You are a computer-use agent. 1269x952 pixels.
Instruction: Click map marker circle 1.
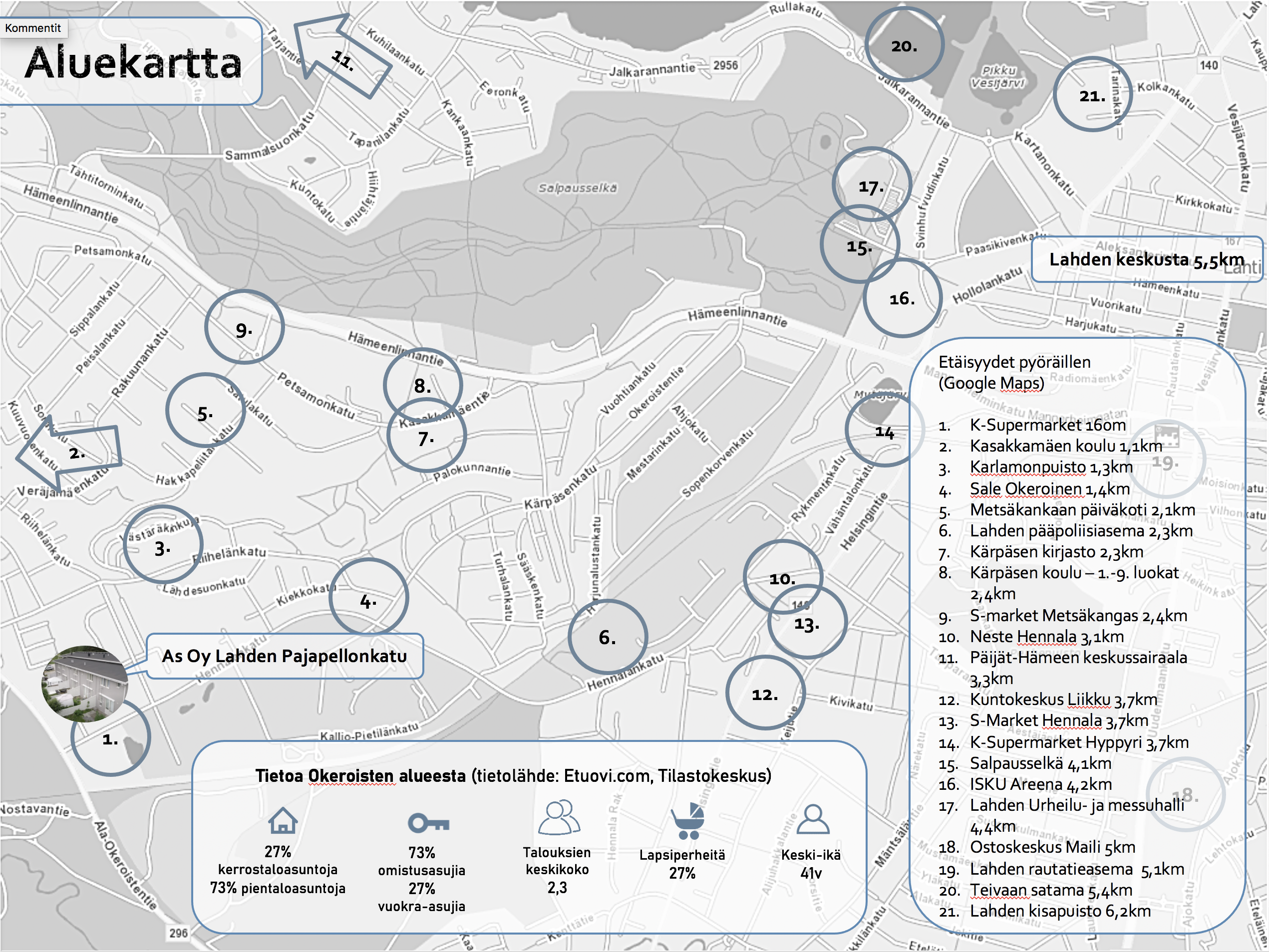pos(111,737)
